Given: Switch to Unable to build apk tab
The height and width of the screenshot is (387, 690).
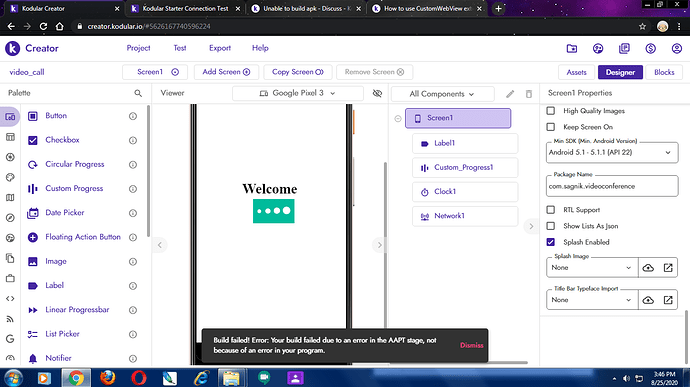Looking at the screenshot, I should coord(307,8).
